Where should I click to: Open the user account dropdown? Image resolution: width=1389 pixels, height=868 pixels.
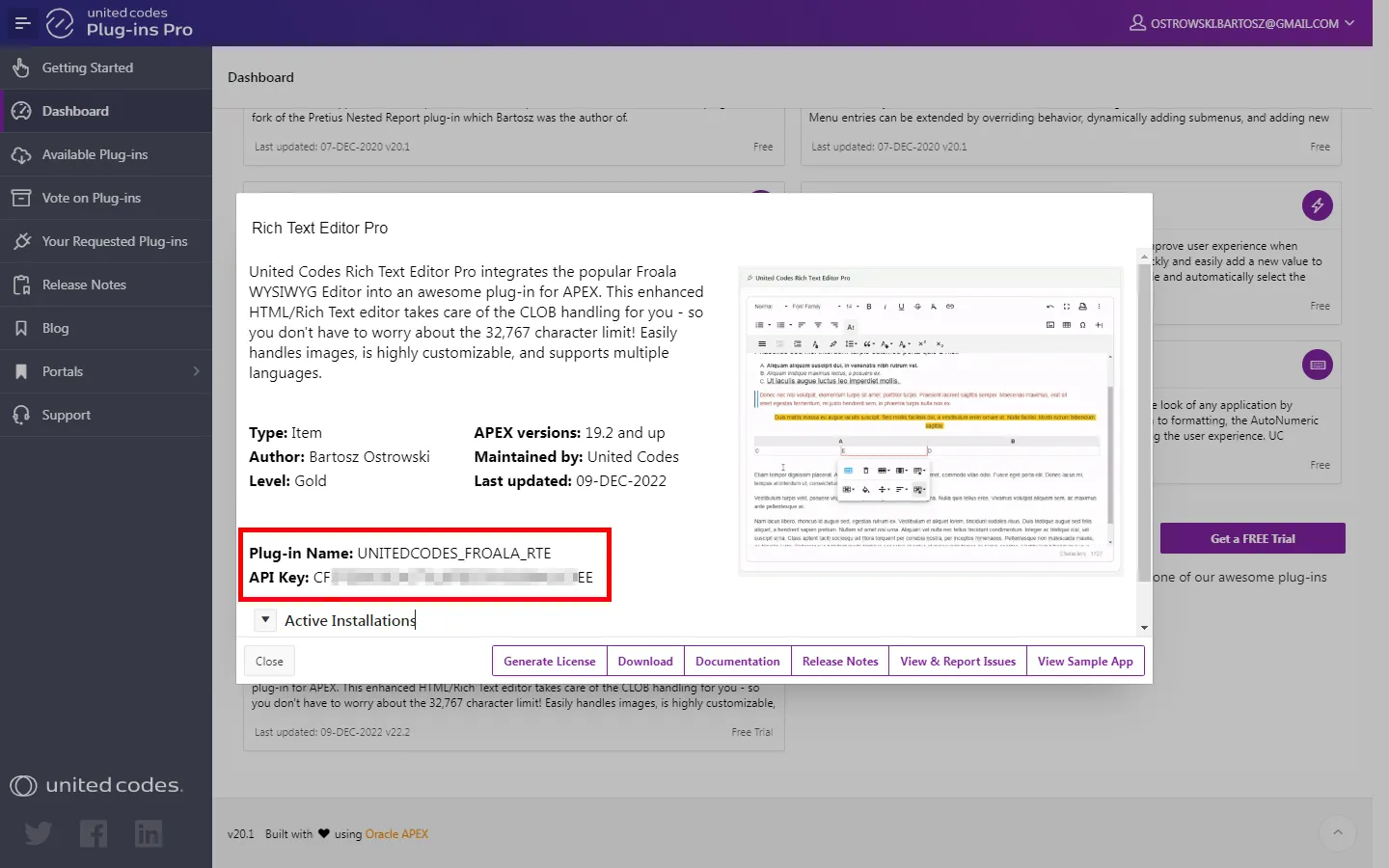click(1242, 23)
